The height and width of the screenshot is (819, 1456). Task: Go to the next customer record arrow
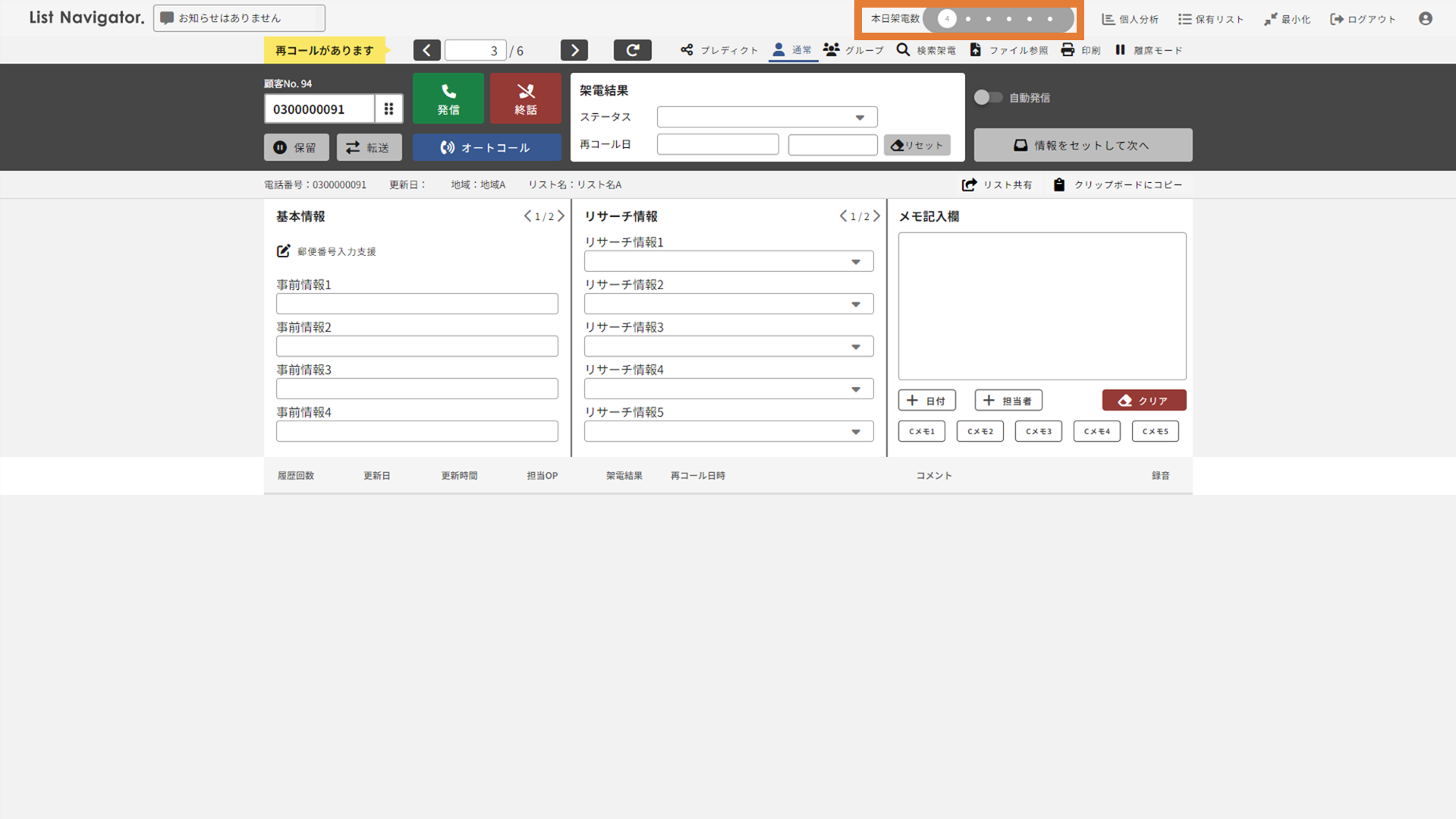pos(574,50)
